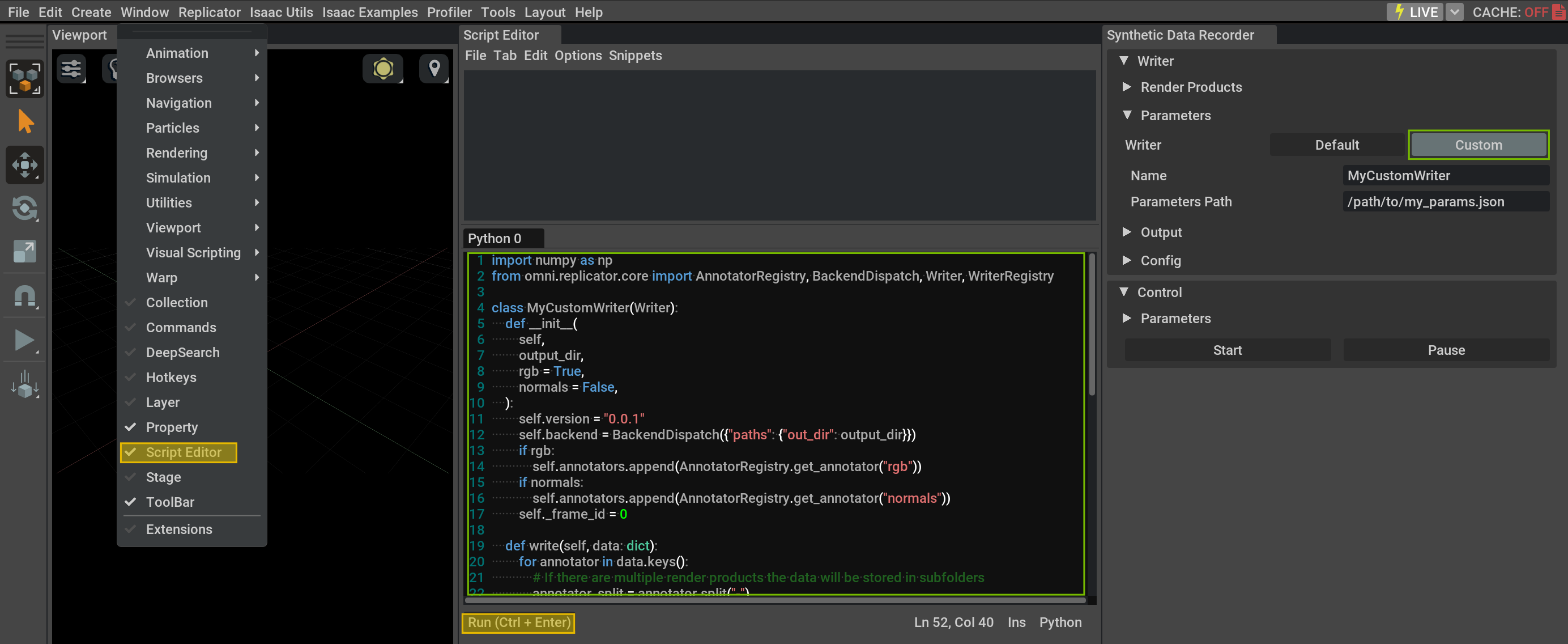Click Run (Ctrl + Enter) button
Viewport: 1568px width, 644px height.
(519, 622)
